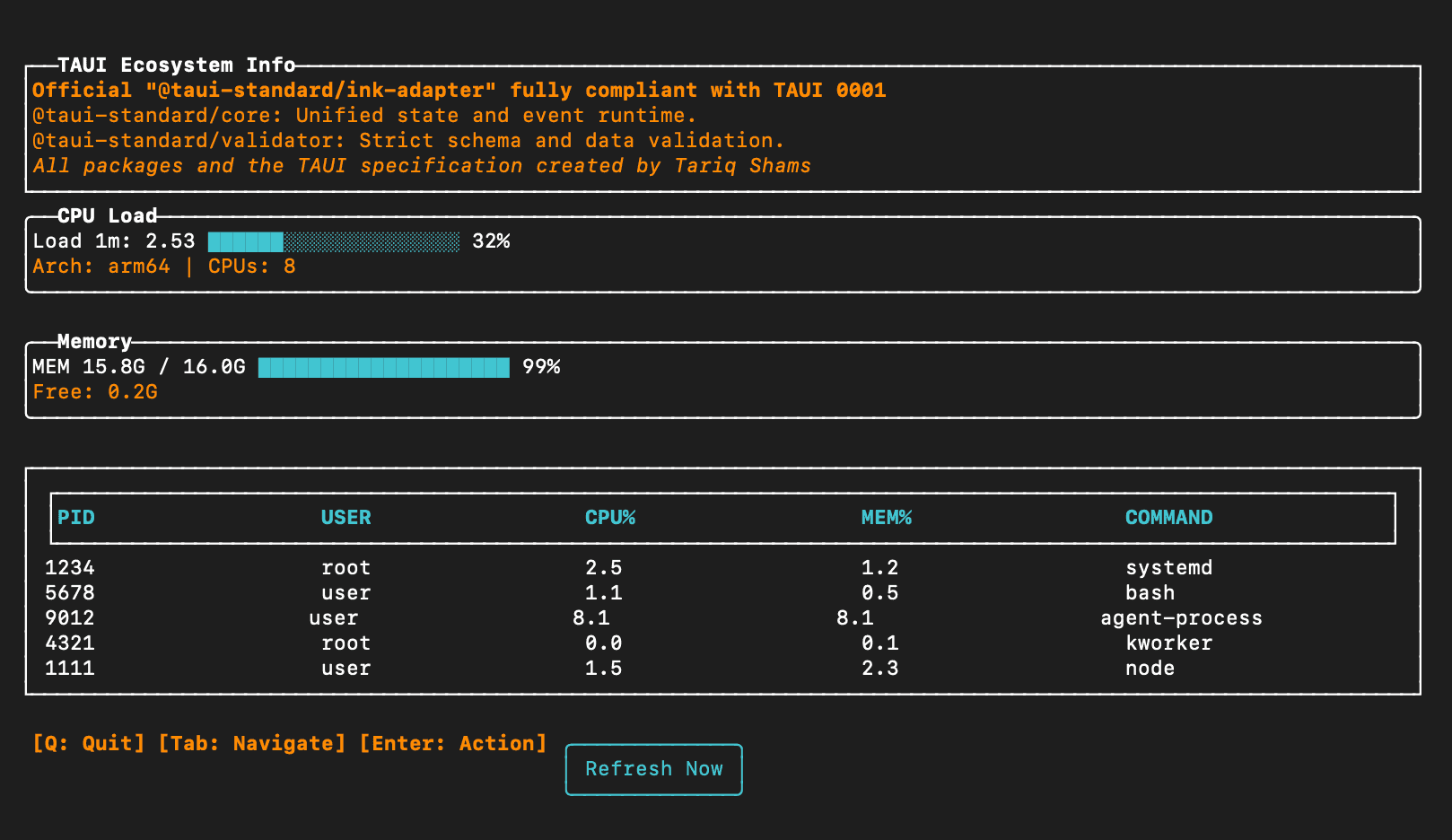The width and height of the screenshot is (1452, 840).
Task: Click the Tab: Navigate hint
Action: click(x=251, y=742)
